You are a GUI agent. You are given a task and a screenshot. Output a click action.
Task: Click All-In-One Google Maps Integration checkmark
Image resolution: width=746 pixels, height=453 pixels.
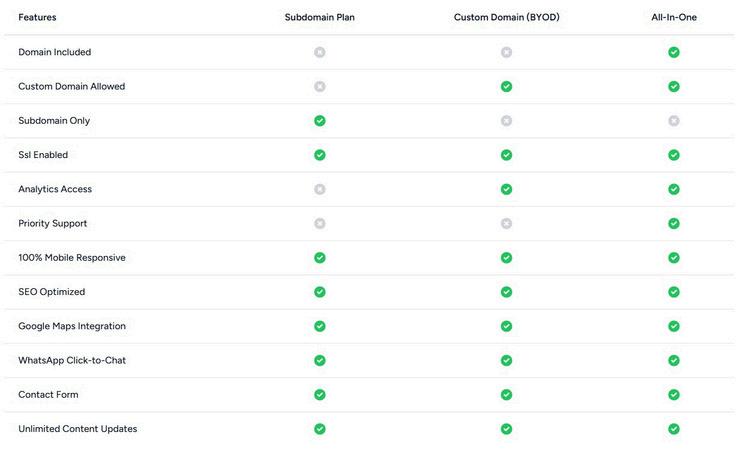click(x=674, y=326)
